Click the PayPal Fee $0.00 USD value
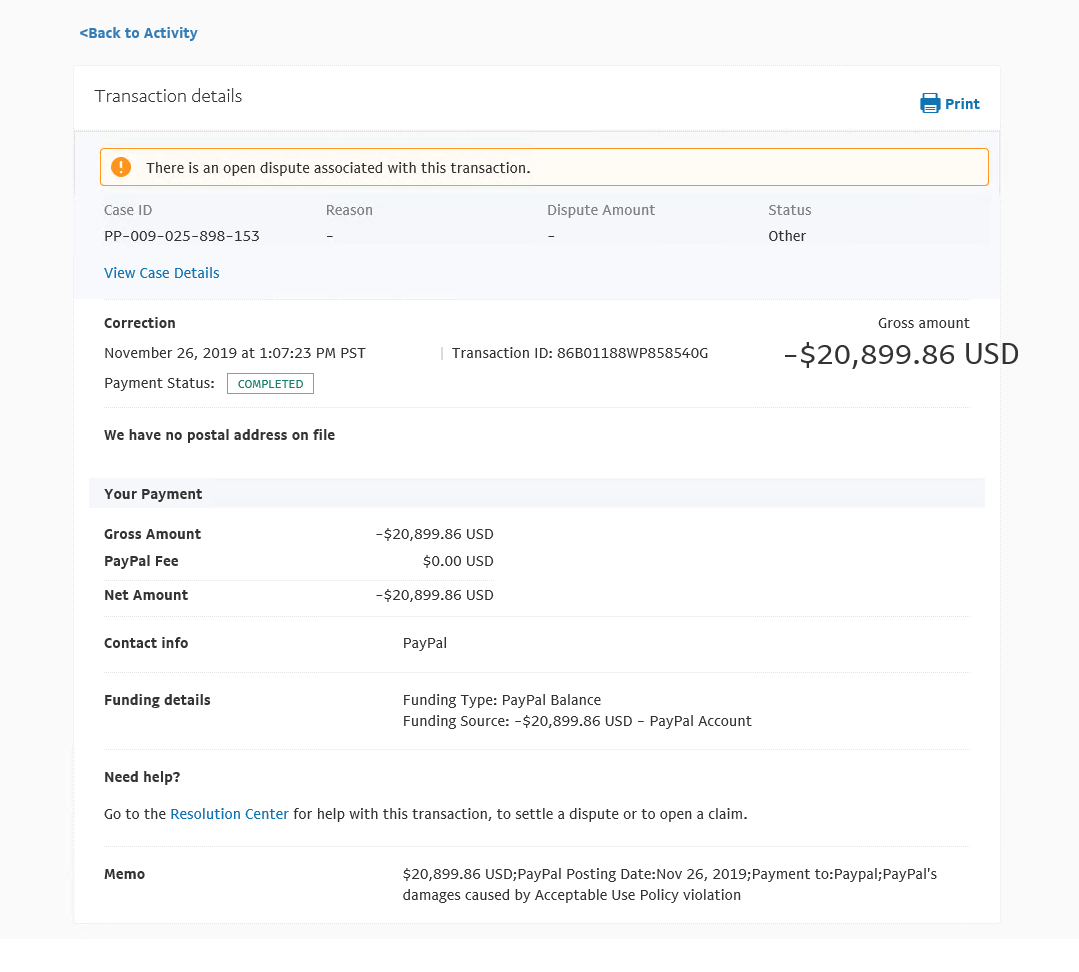This screenshot has height=972, width=1079. pyautogui.click(x=458, y=561)
